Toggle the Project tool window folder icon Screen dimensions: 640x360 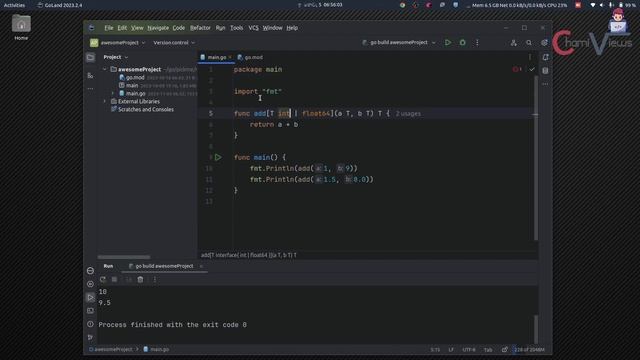click(90, 57)
